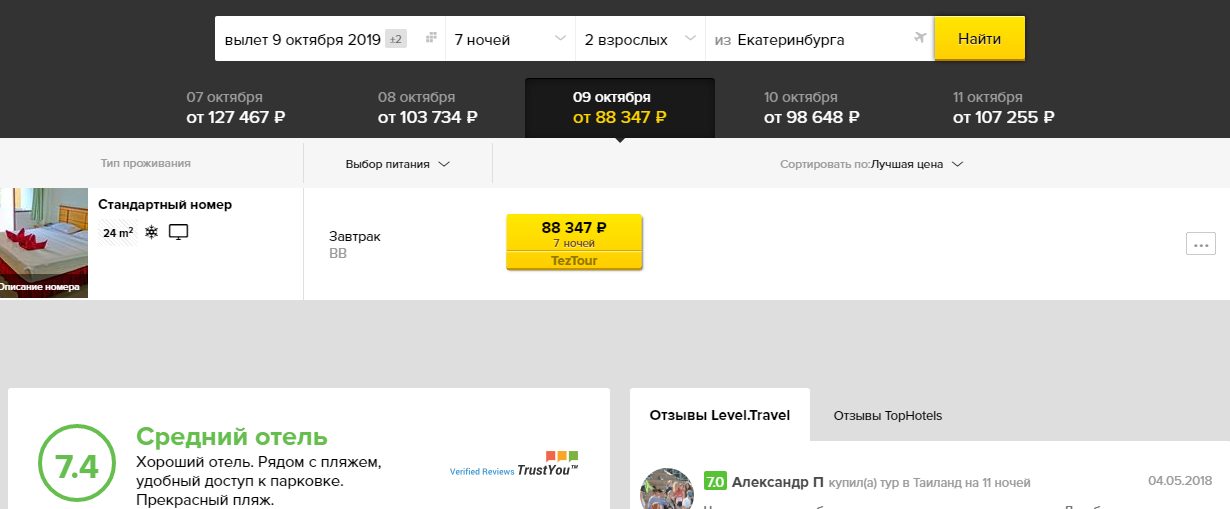
Task: Open the 2 взрослых travelers dropdown
Action: coord(640,40)
